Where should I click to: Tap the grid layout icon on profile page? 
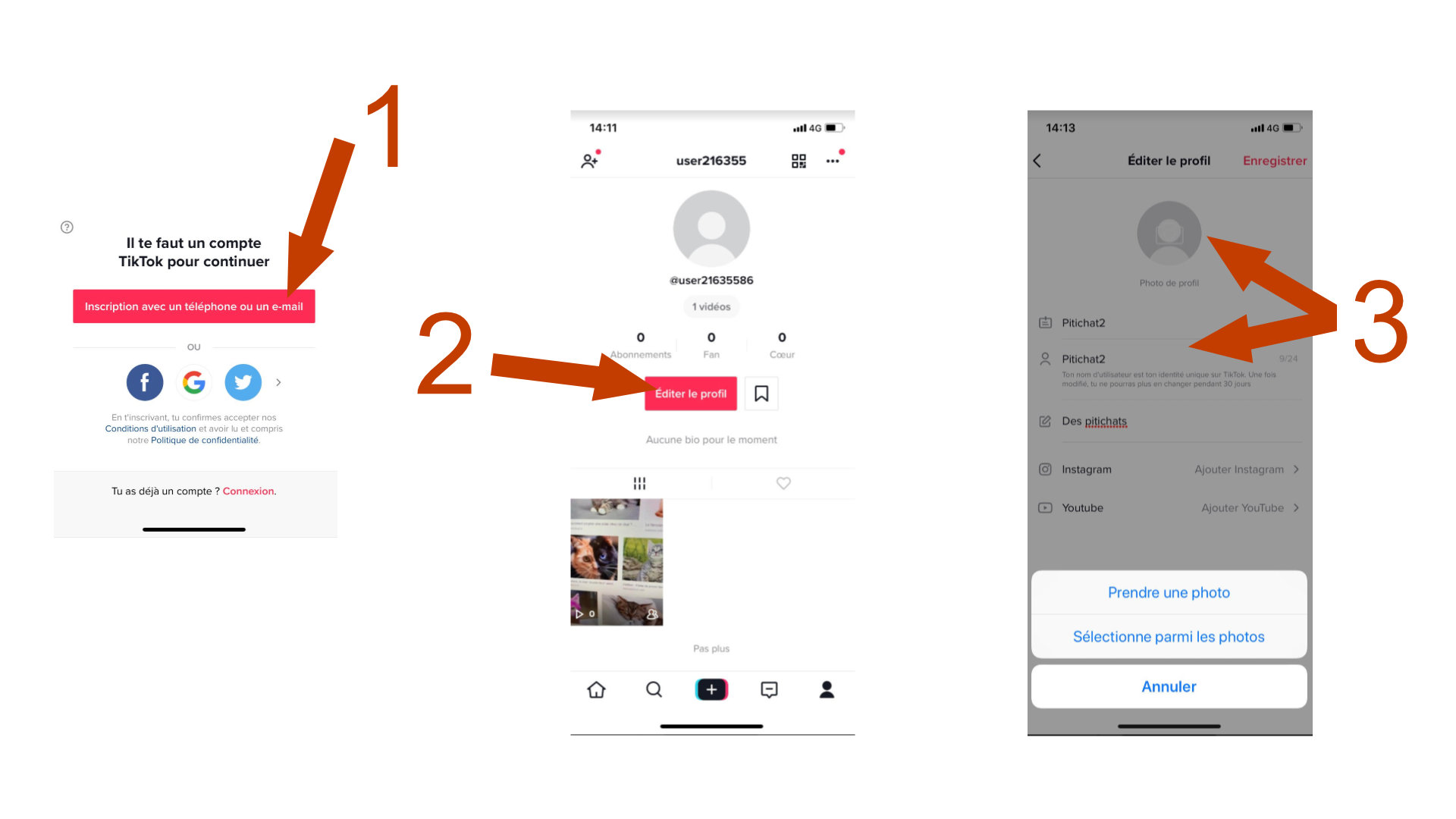[639, 484]
